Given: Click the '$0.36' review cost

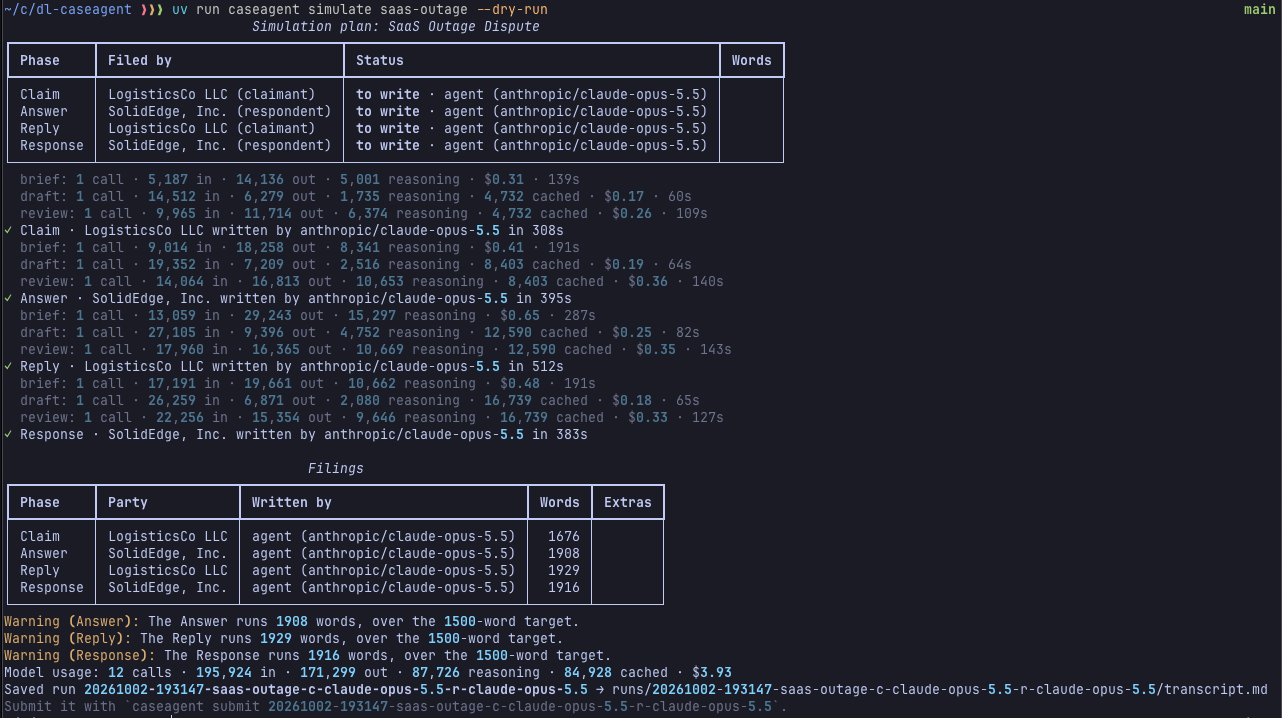Looking at the screenshot, I should pos(648,281).
